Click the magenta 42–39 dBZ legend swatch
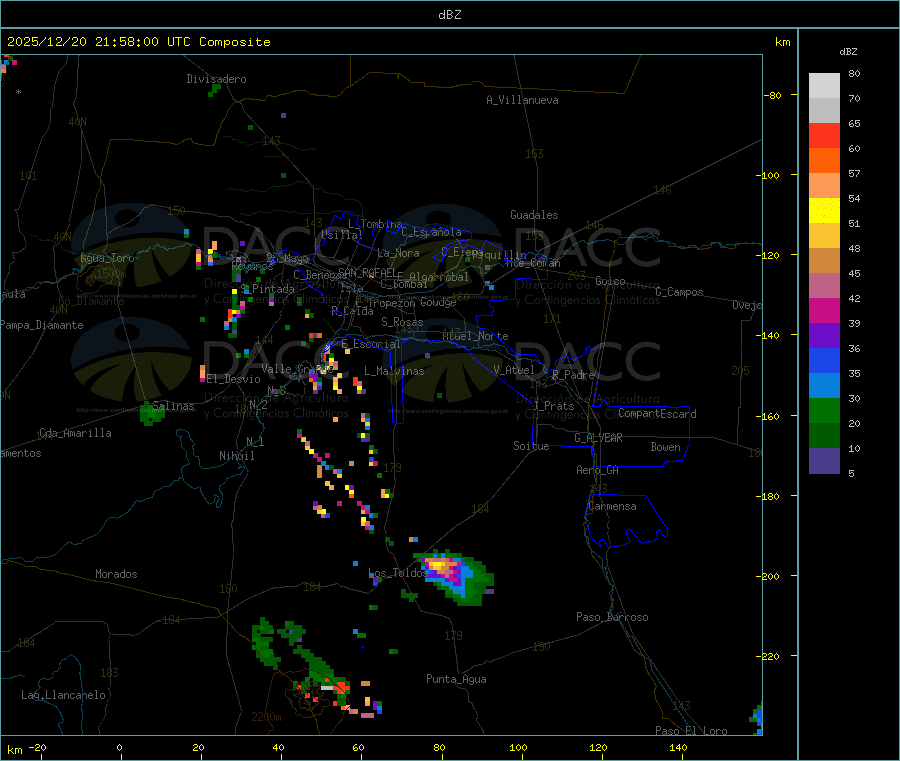 tap(824, 310)
